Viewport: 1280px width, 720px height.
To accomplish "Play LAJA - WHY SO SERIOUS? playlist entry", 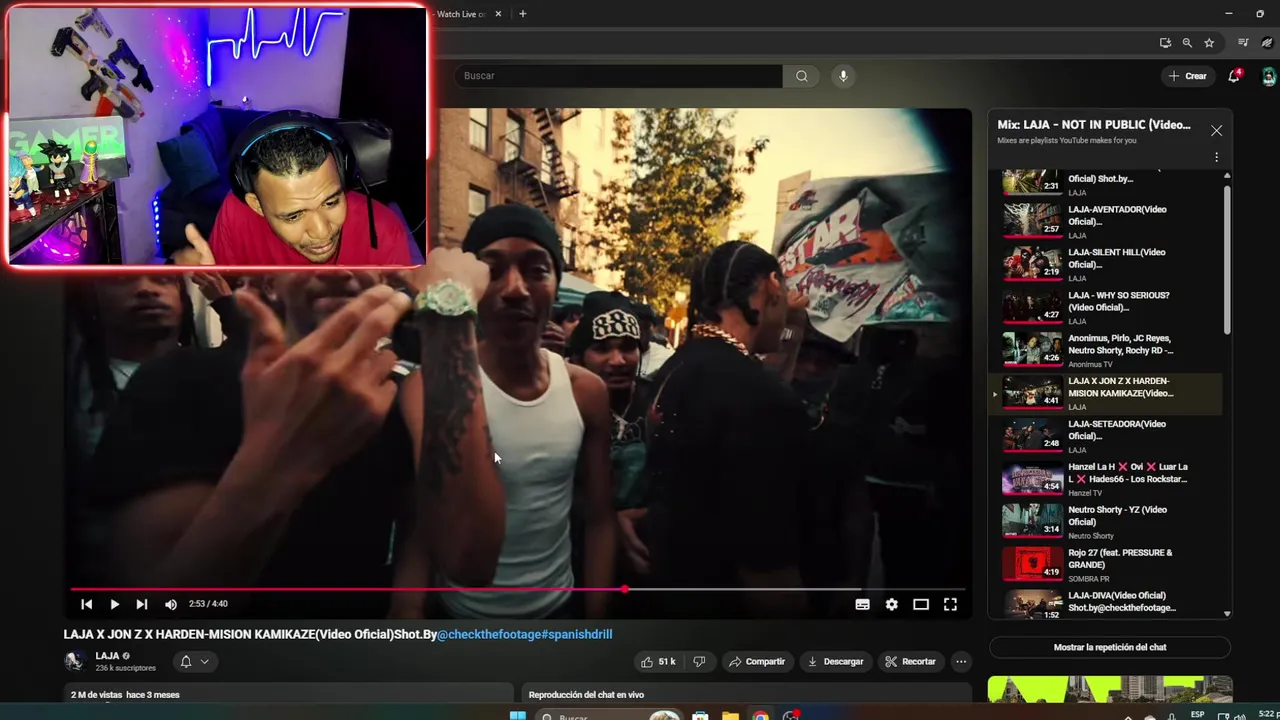I will [1105, 307].
